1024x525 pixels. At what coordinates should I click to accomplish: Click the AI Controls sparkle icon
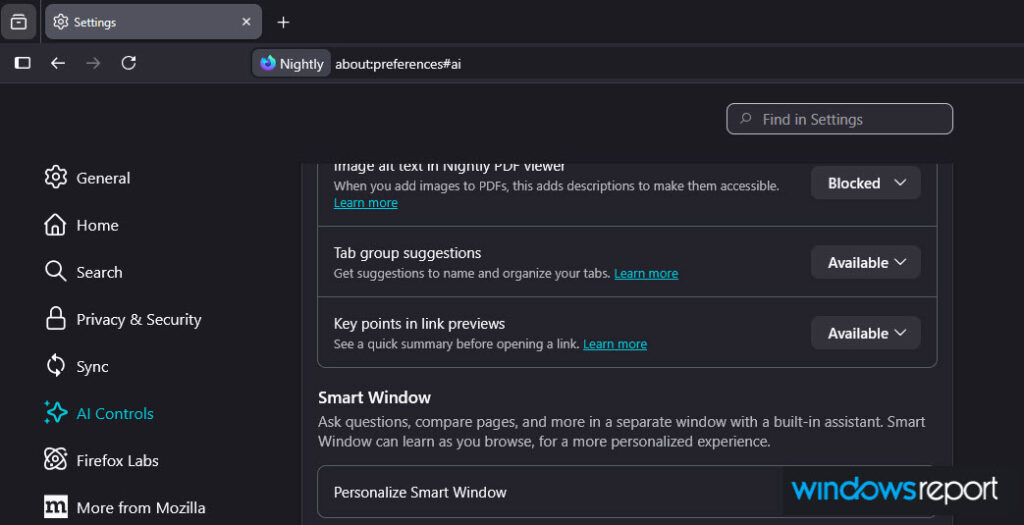click(x=56, y=413)
